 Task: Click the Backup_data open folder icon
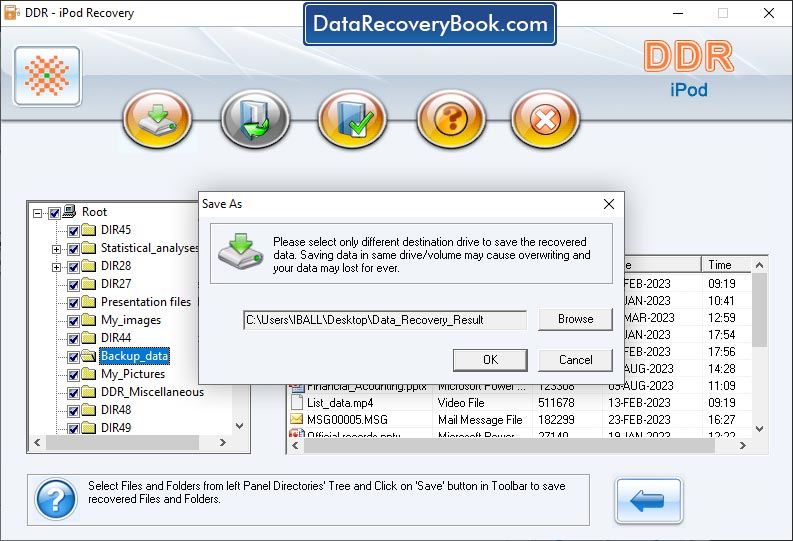click(89, 356)
